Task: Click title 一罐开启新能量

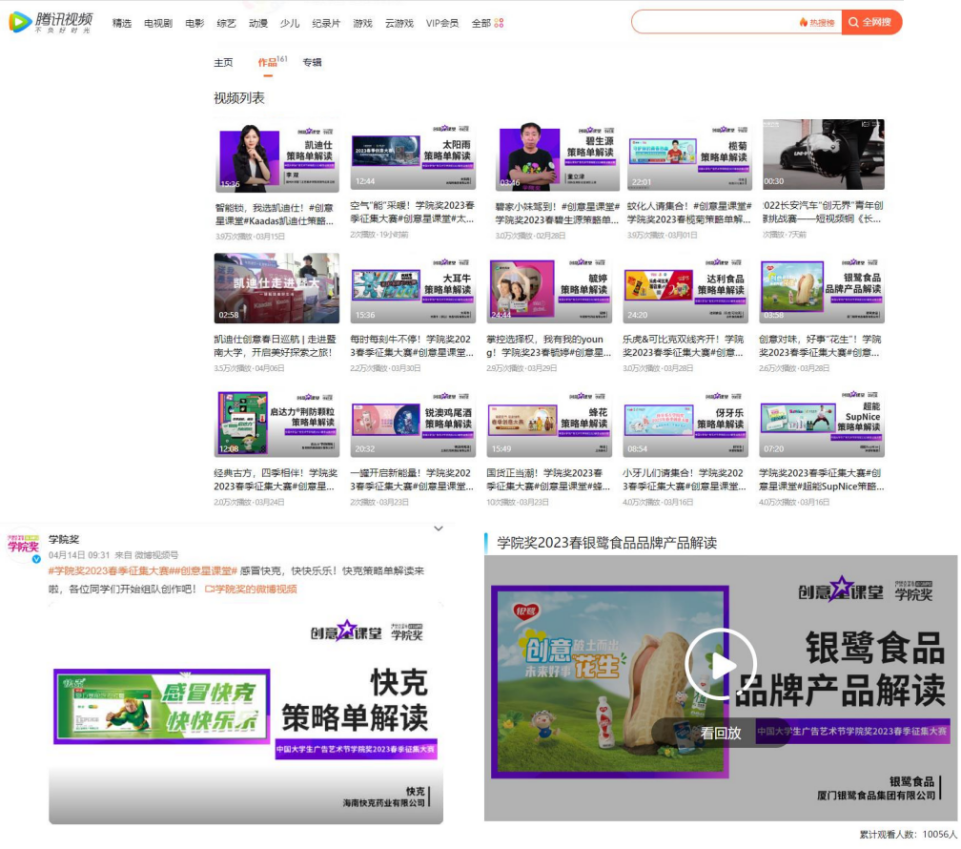Action: 412,479
